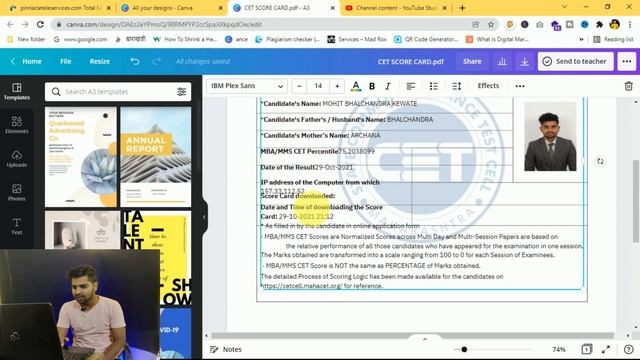Open the browser extensions puzzle icon
The width and height of the screenshot is (640, 360).
click(x=600, y=24)
